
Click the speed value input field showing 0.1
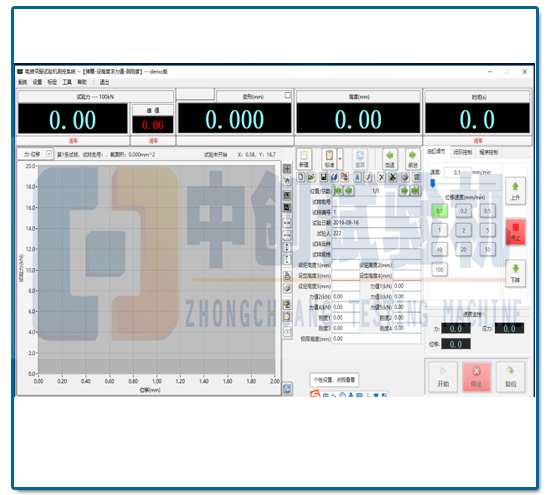click(457, 172)
